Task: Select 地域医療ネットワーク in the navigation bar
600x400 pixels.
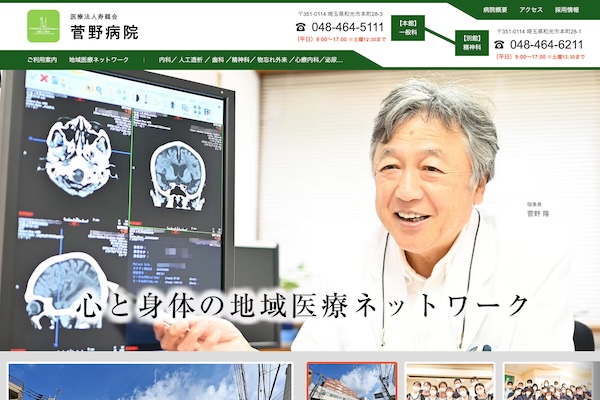Action: coord(99,60)
